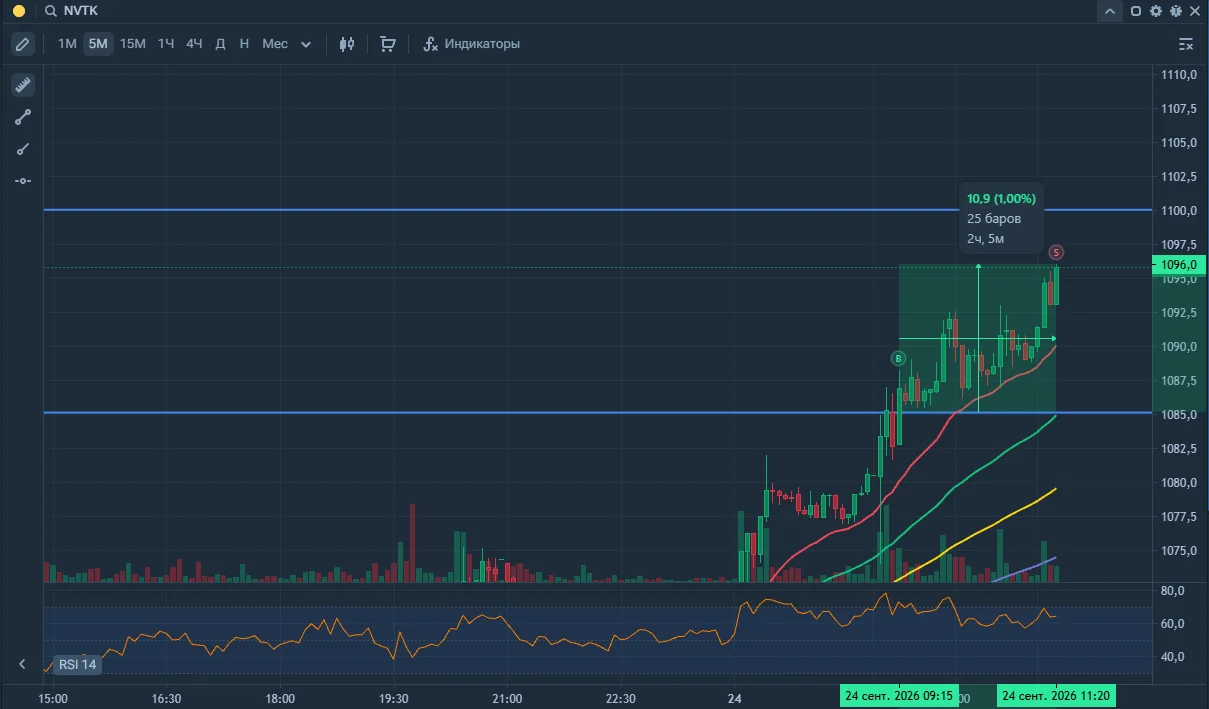1209x709 pixels.
Task: Collapse the RSI panel with left arrow
Action: (x=22, y=663)
